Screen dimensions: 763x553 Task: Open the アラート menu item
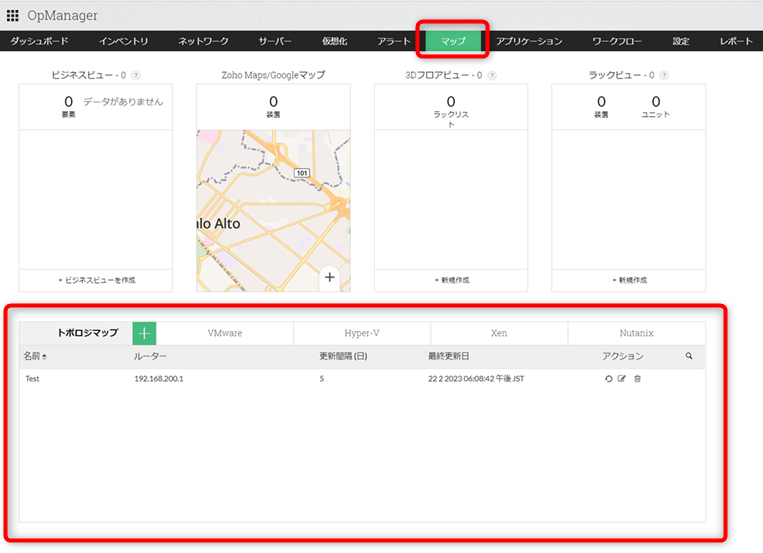(x=394, y=41)
